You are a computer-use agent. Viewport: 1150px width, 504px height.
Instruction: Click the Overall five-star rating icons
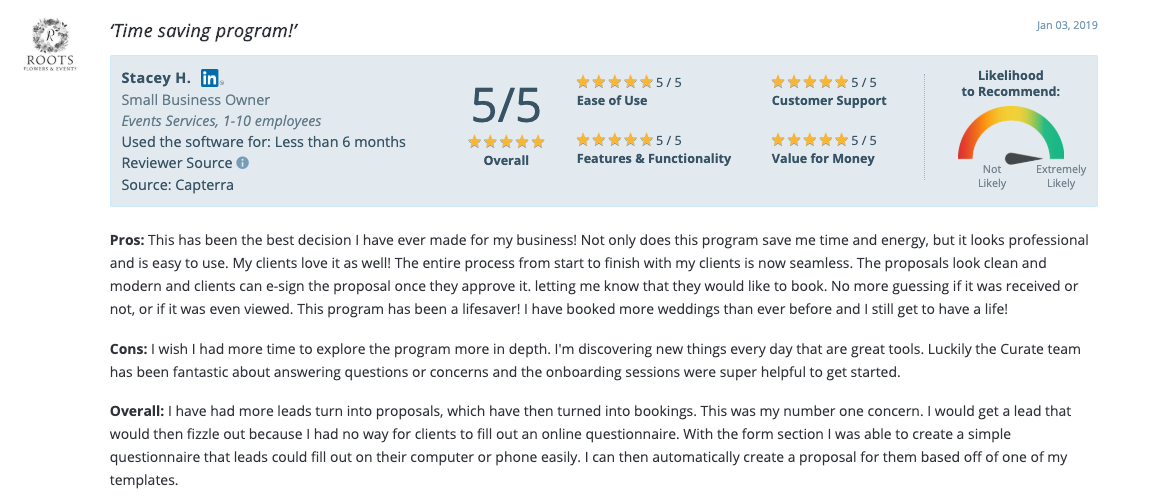coord(506,142)
